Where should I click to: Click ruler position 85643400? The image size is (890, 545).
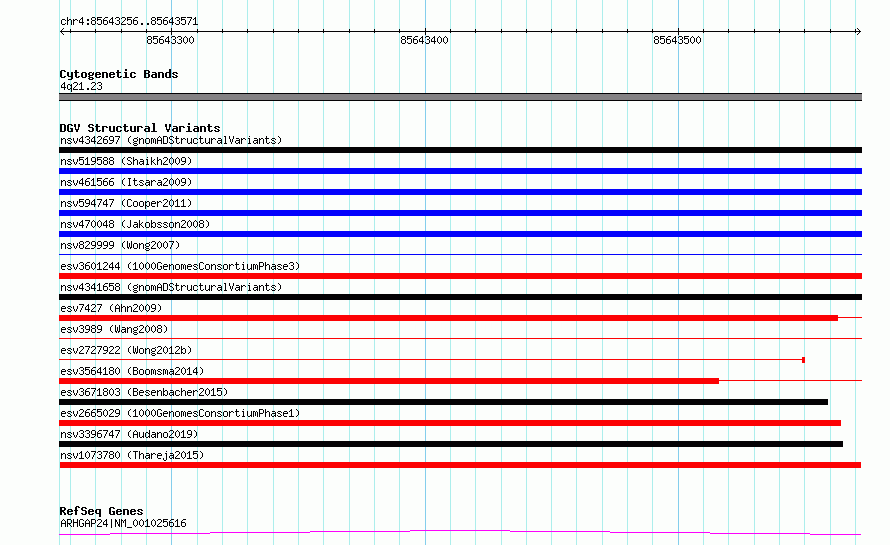(x=424, y=40)
